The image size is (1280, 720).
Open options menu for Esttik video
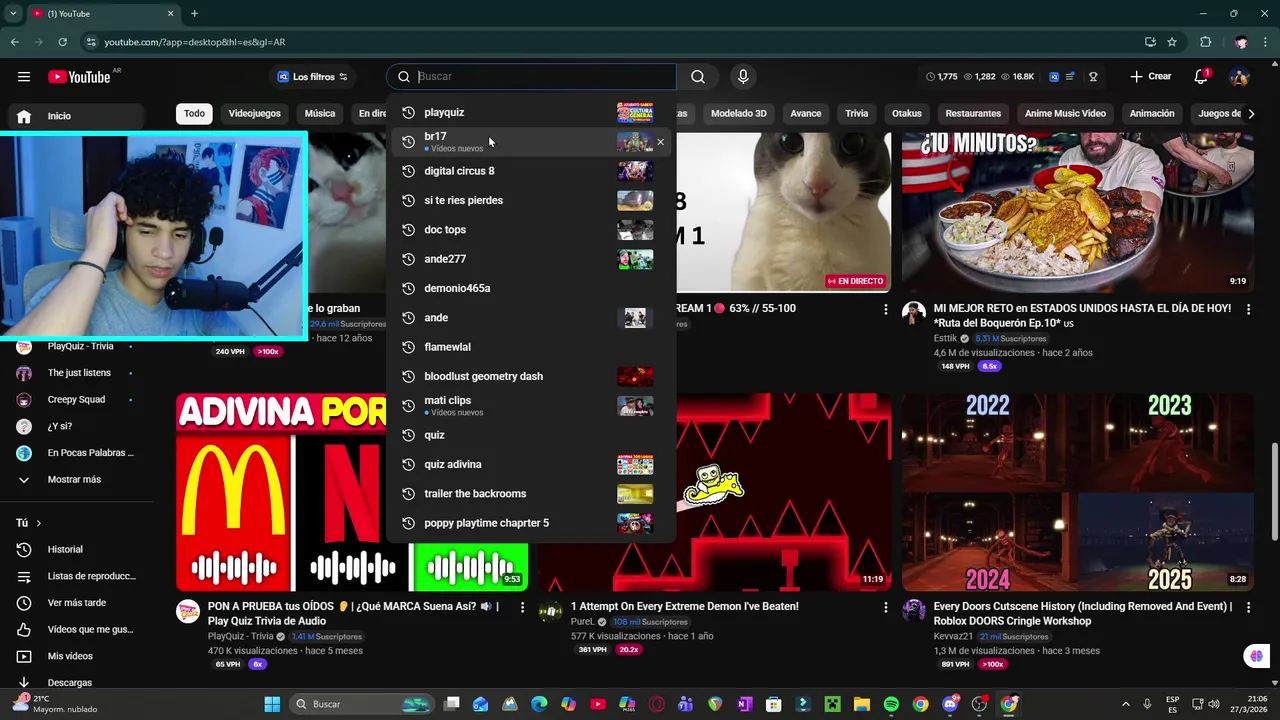point(1248,310)
